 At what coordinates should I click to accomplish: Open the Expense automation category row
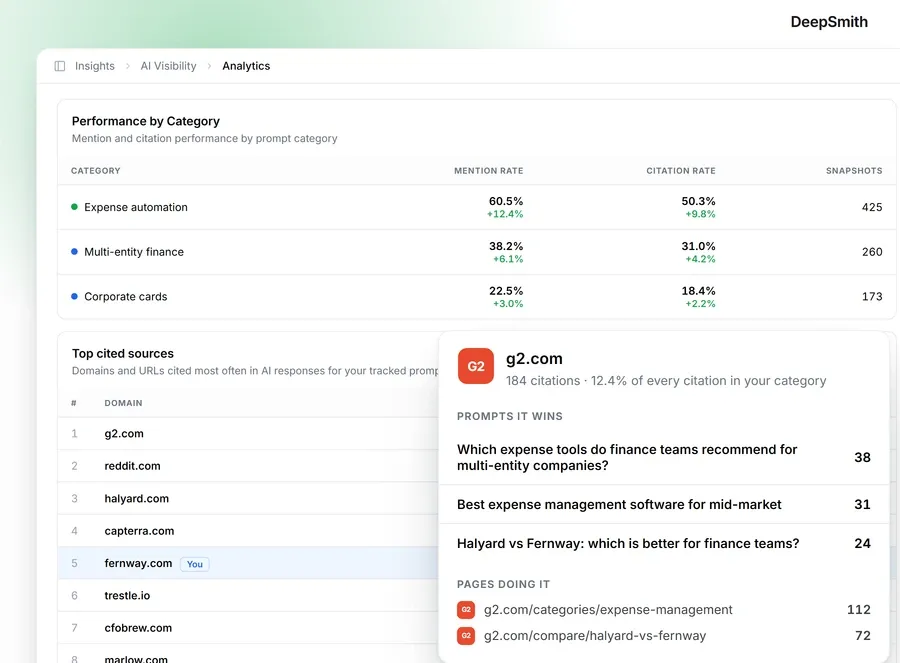(x=476, y=207)
